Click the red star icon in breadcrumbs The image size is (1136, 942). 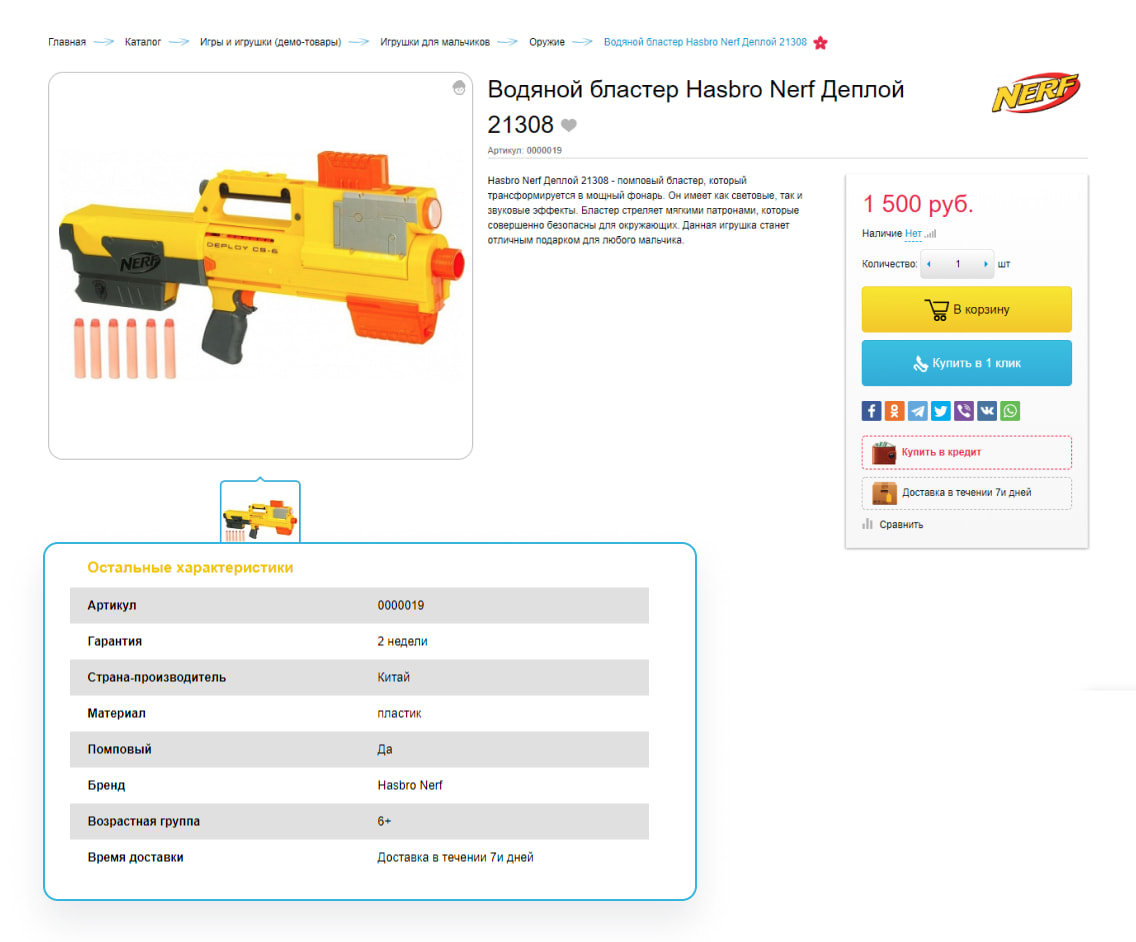point(820,43)
